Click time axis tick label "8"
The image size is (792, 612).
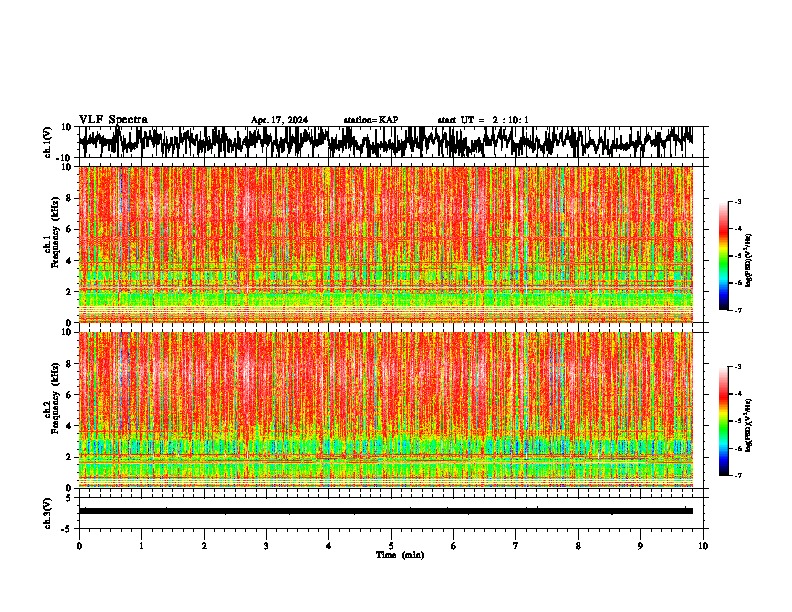[x=578, y=546]
